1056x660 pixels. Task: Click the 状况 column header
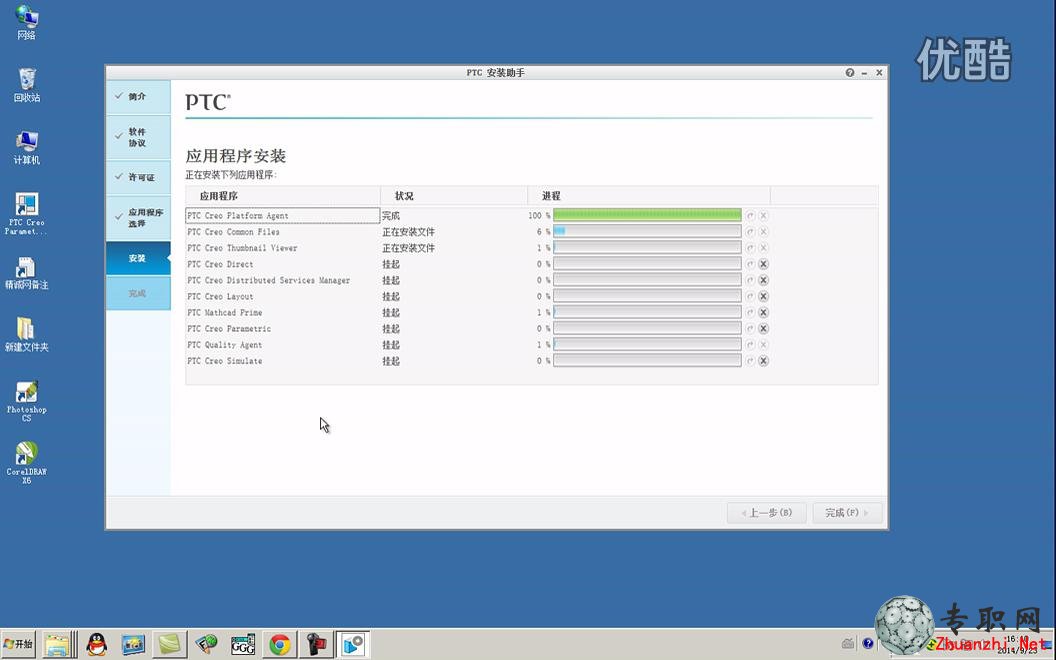click(454, 196)
